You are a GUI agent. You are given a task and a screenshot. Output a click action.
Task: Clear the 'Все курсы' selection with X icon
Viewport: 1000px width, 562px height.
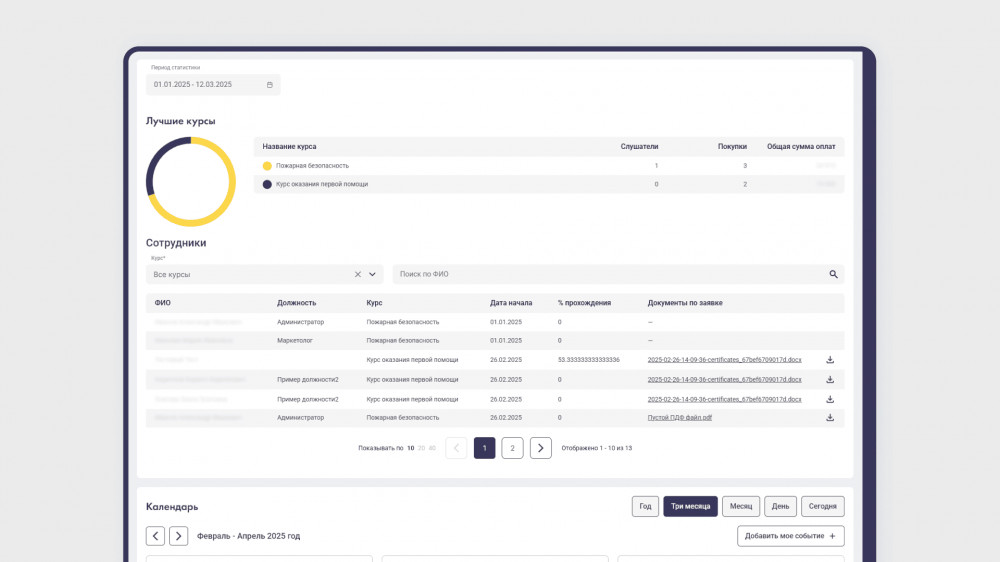(x=358, y=274)
